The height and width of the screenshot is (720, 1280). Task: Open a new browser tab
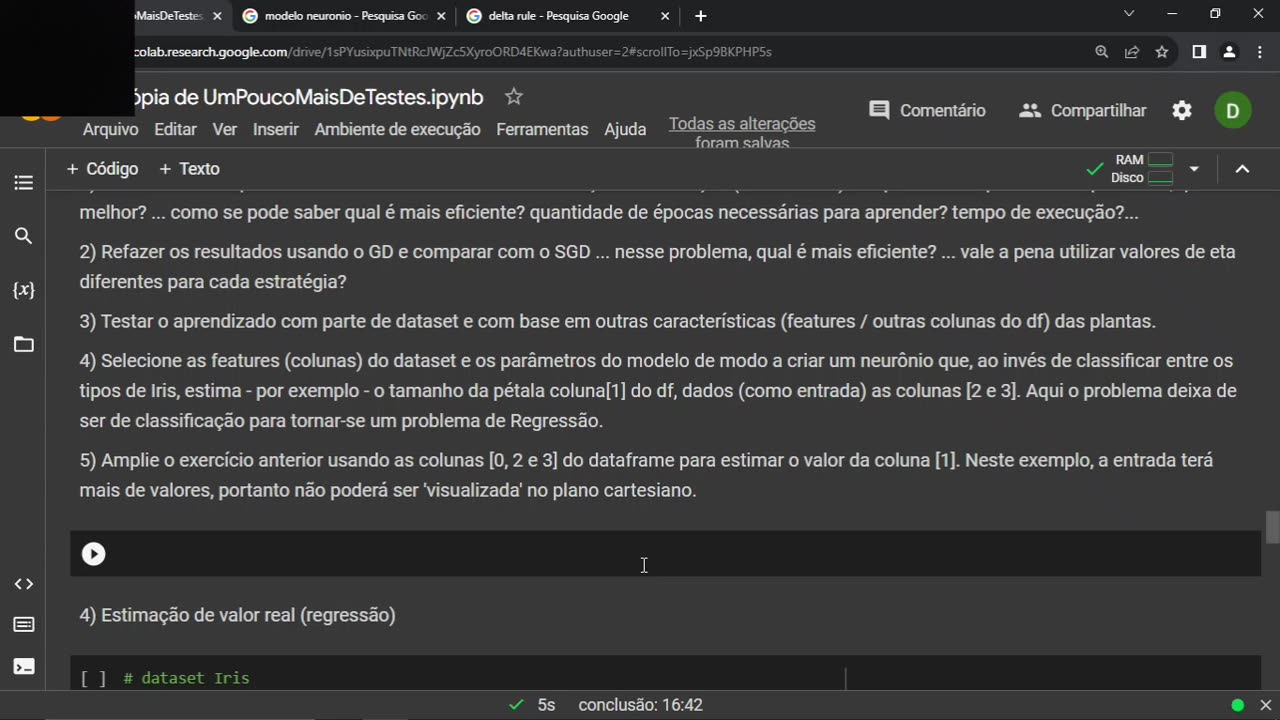(701, 16)
